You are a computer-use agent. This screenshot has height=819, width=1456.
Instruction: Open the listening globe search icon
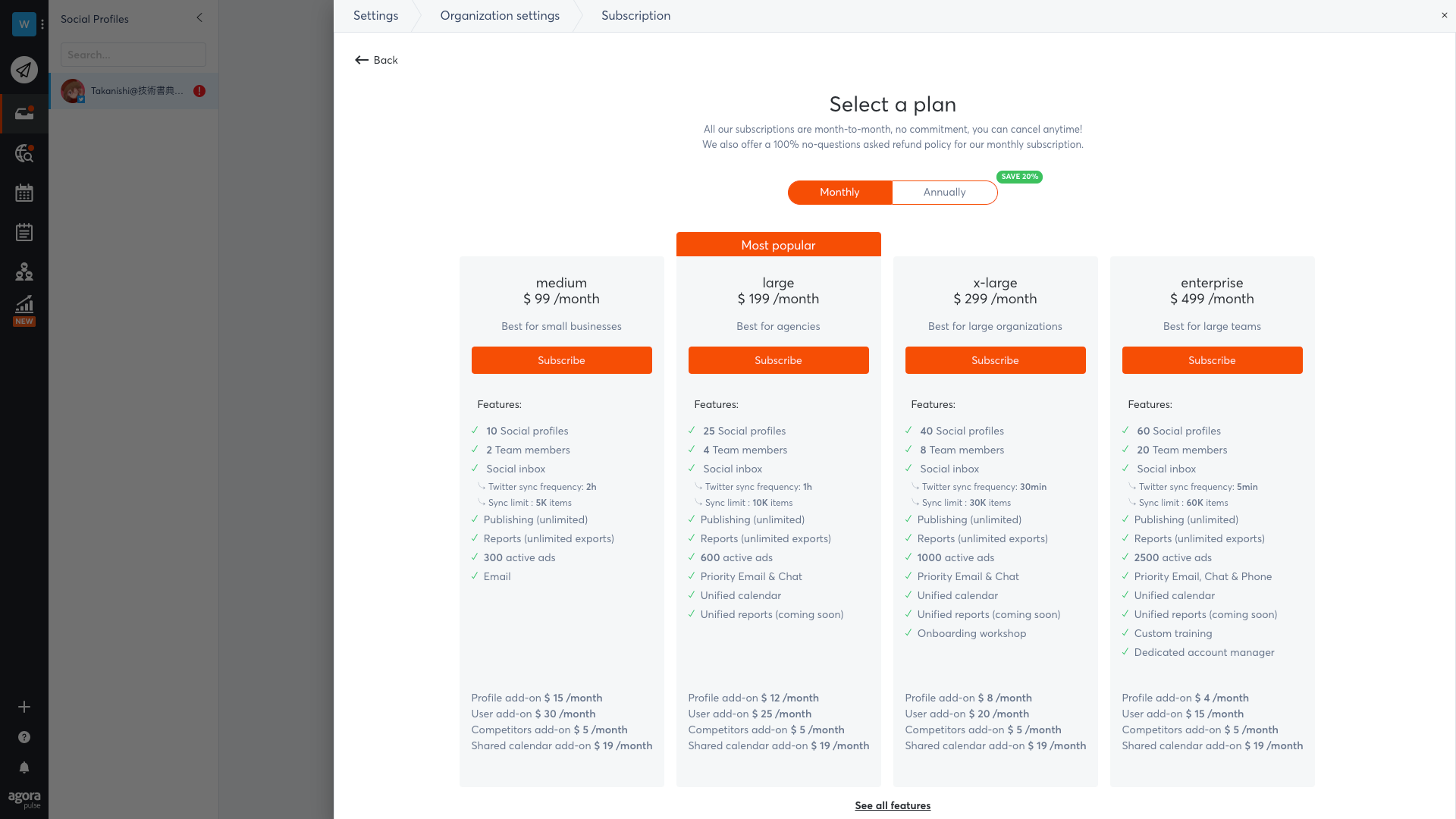click(x=24, y=153)
